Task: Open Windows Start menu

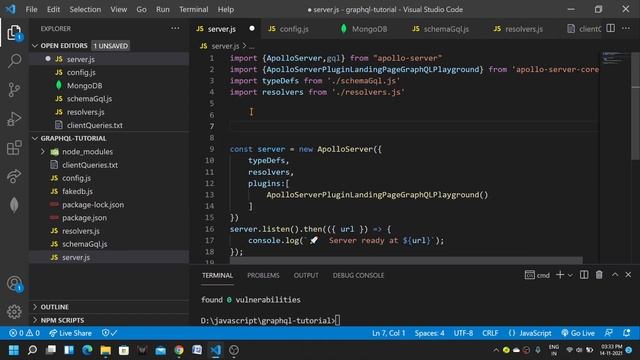Action: tap(14, 350)
